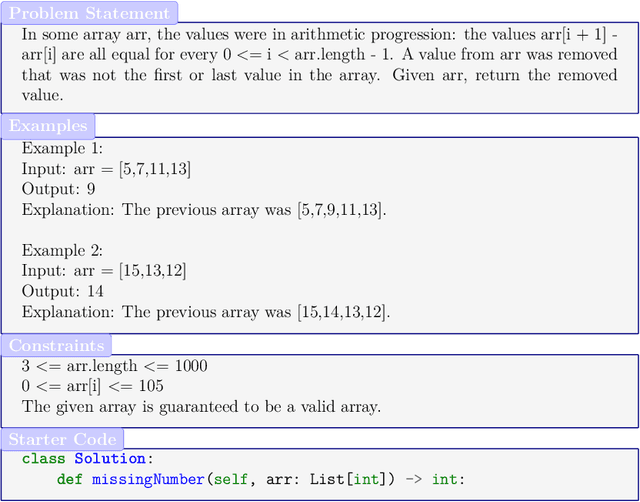Viewport: 640px width, 502px height.
Task: Click the Starter Code heading label
Action: pyautogui.click(x=62, y=440)
